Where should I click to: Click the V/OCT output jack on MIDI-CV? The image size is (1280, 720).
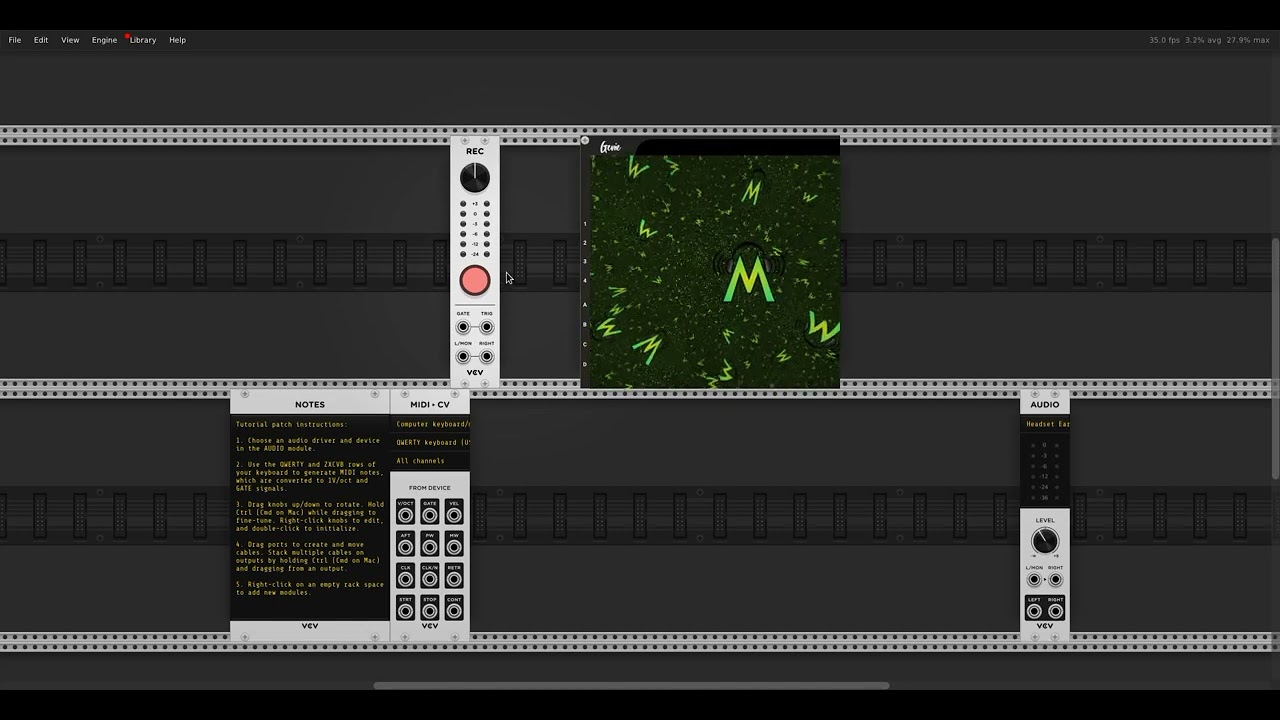click(x=405, y=515)
